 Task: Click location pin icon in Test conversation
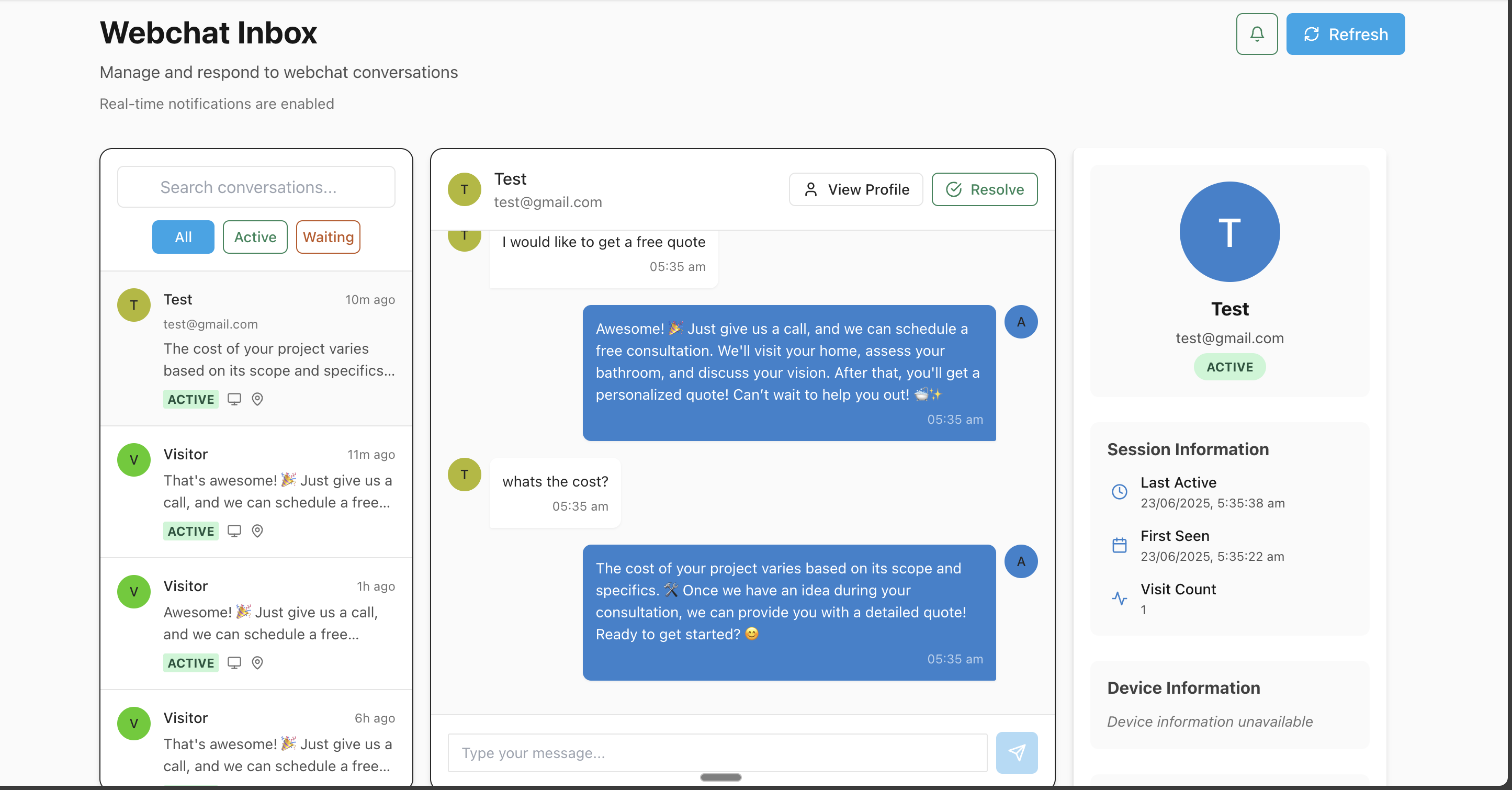[x=257, y=399]
